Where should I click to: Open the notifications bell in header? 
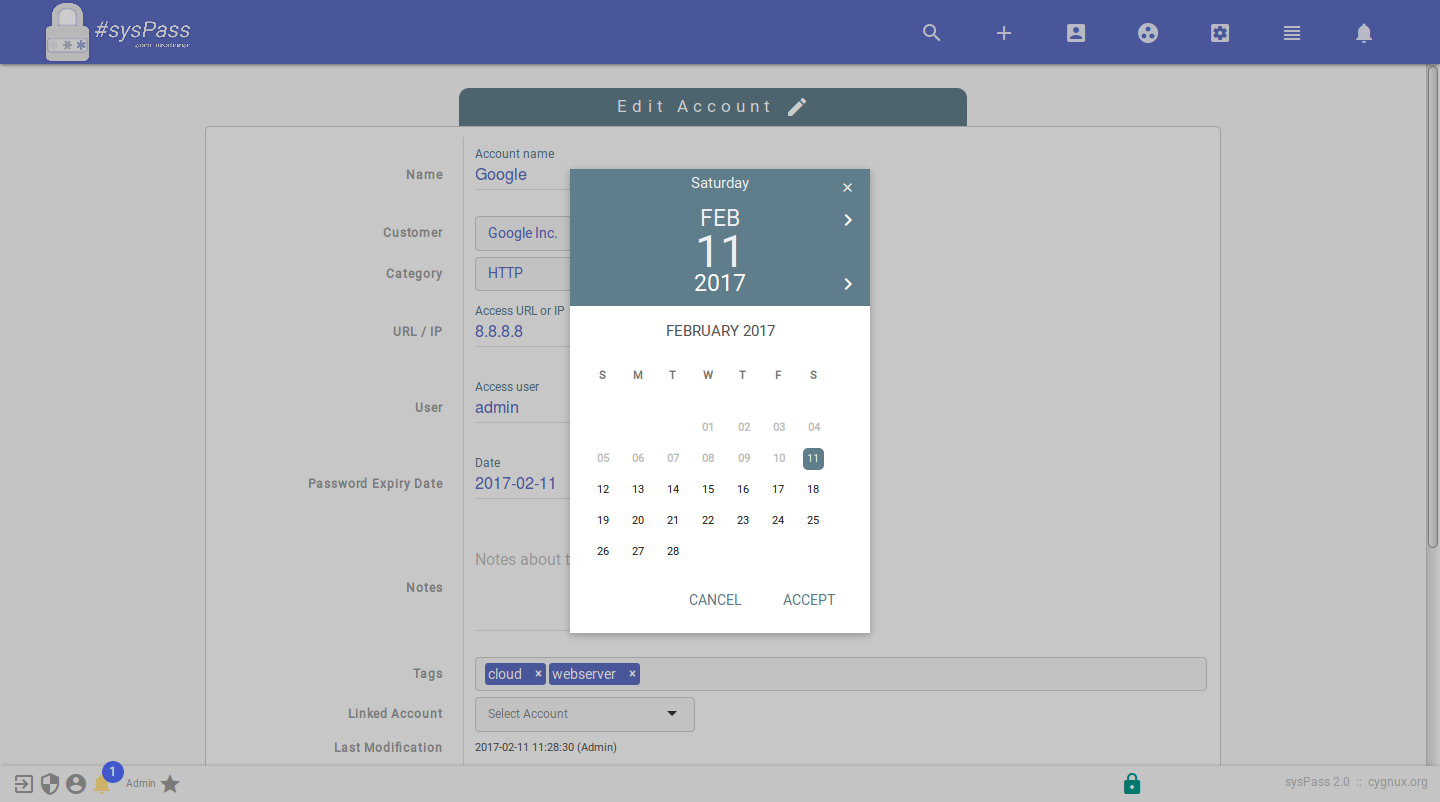click(1364, 33)
